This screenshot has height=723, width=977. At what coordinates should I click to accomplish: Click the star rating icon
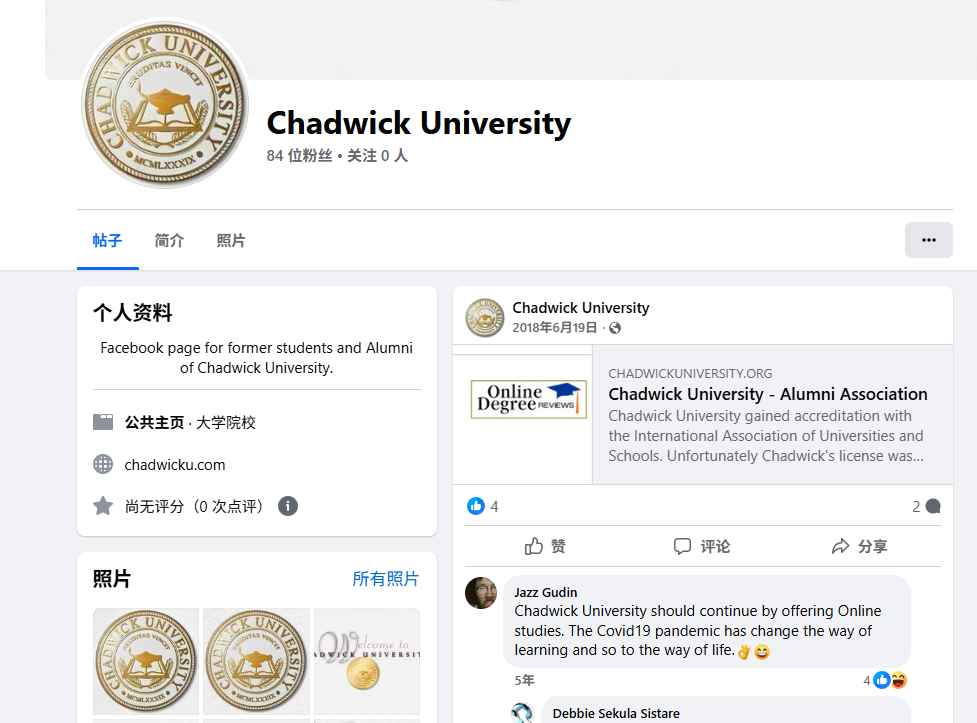tap(103, 506)
